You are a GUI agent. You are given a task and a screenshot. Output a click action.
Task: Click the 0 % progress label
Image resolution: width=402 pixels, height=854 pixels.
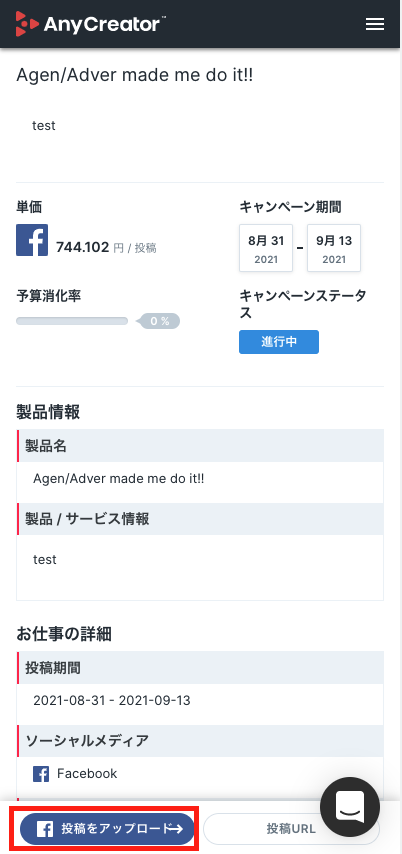click(x=159, y=321)
